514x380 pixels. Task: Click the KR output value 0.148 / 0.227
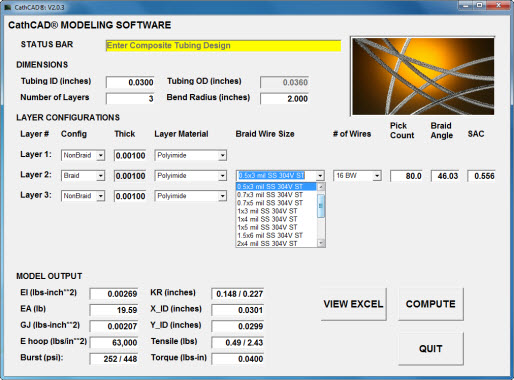point(238,294)
